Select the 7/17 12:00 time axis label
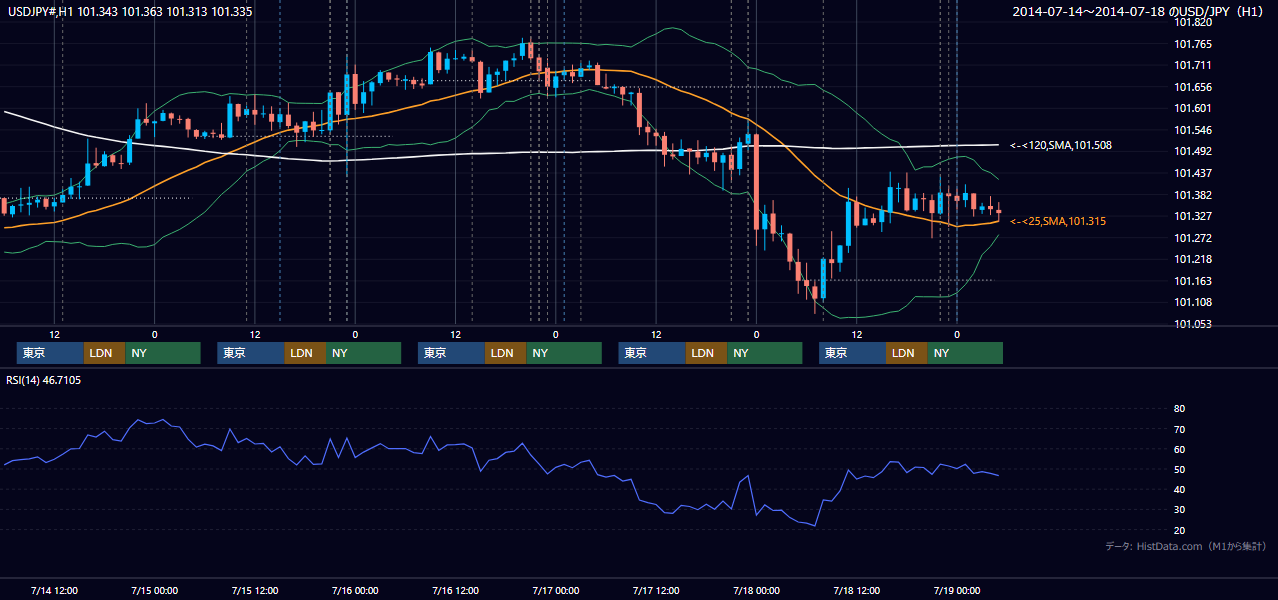Image resolution: width=1278 pixels, height=600 pixels. 656,591
